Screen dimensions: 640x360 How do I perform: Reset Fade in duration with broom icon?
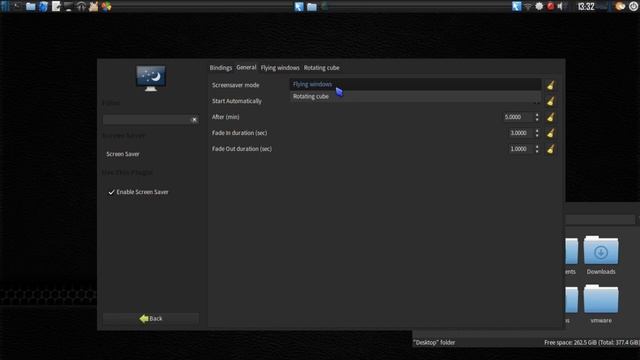click(x=551, y=133)
